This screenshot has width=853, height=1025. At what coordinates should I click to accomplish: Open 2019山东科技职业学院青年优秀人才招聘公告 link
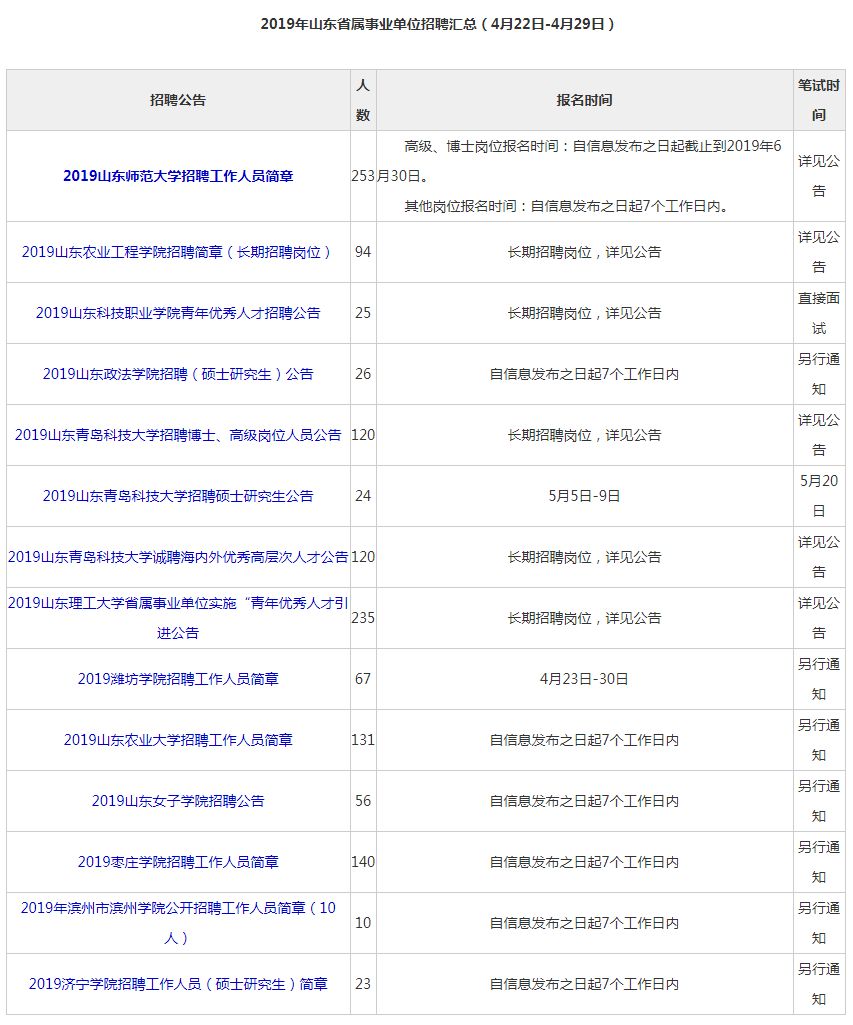[x=178, y=312]
